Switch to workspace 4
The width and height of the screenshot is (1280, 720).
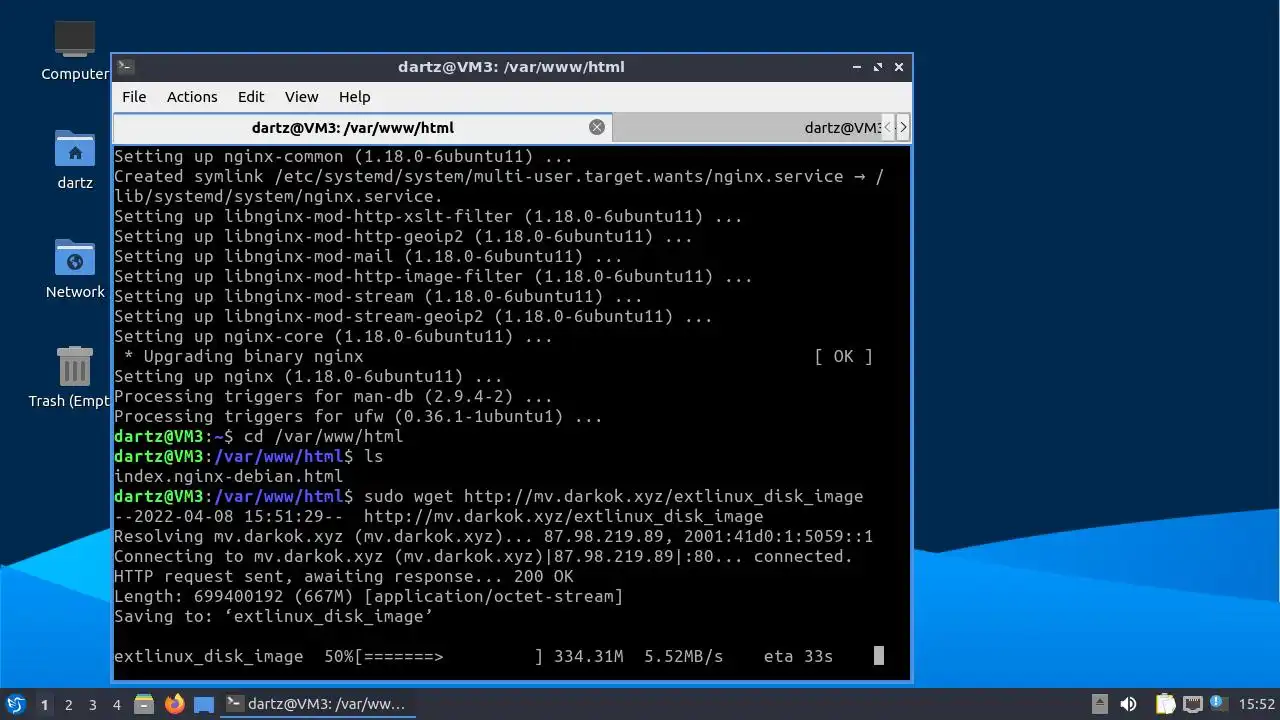click(116, 704)
